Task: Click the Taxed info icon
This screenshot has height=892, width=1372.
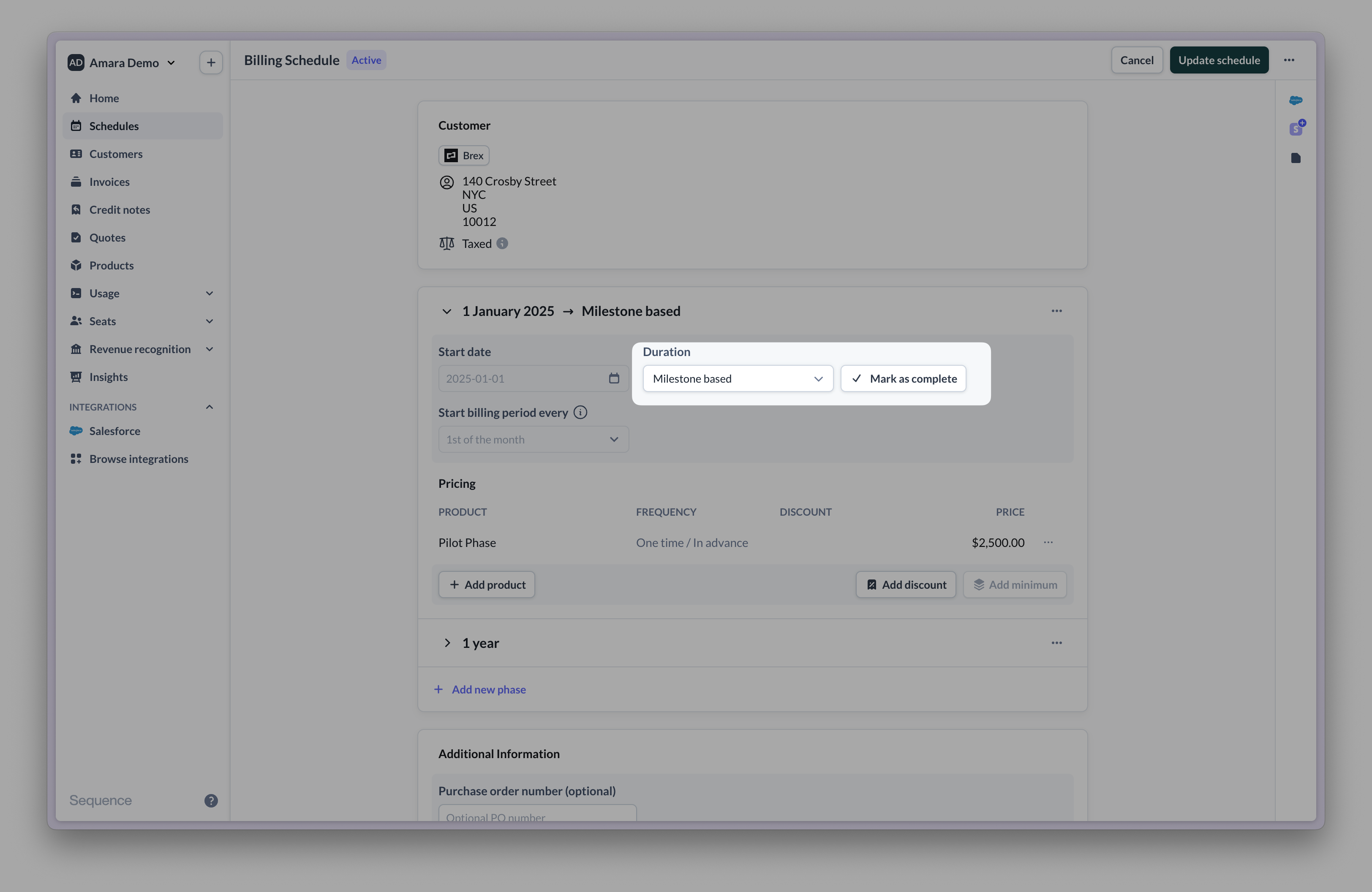Action: [502, 244]
